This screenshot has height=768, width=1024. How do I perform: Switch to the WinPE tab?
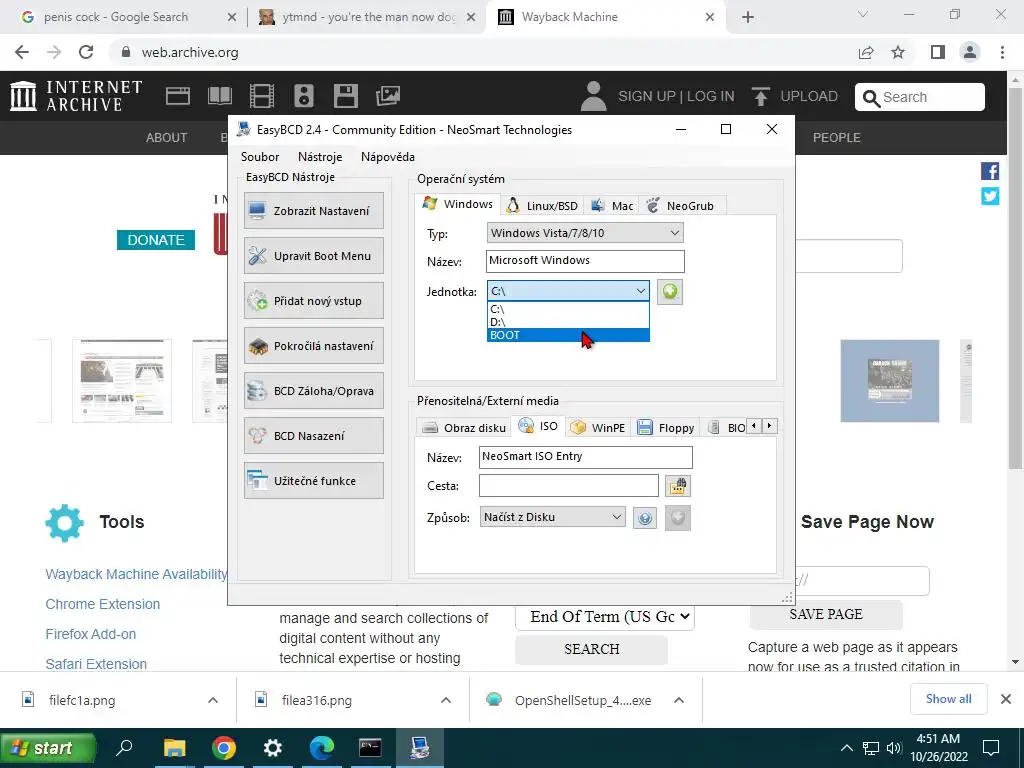tap(598, 428)
